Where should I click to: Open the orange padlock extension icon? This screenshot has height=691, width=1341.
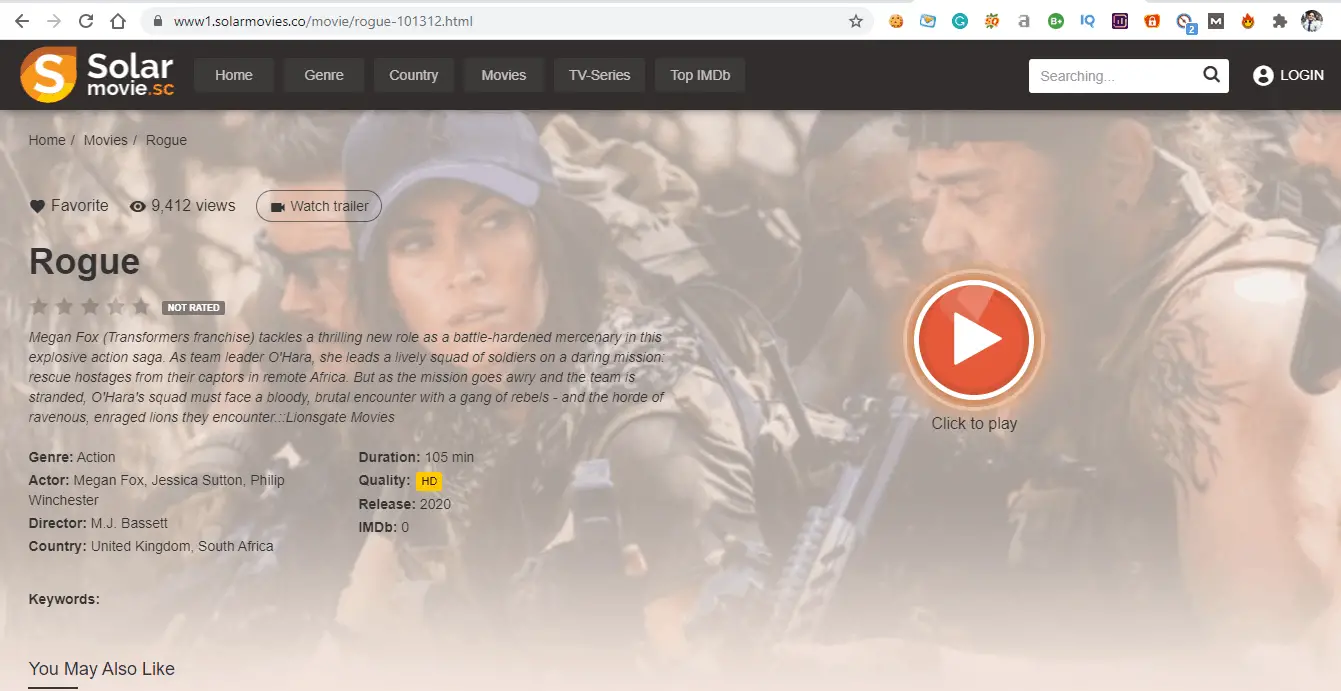click(x=1152, y=21)
